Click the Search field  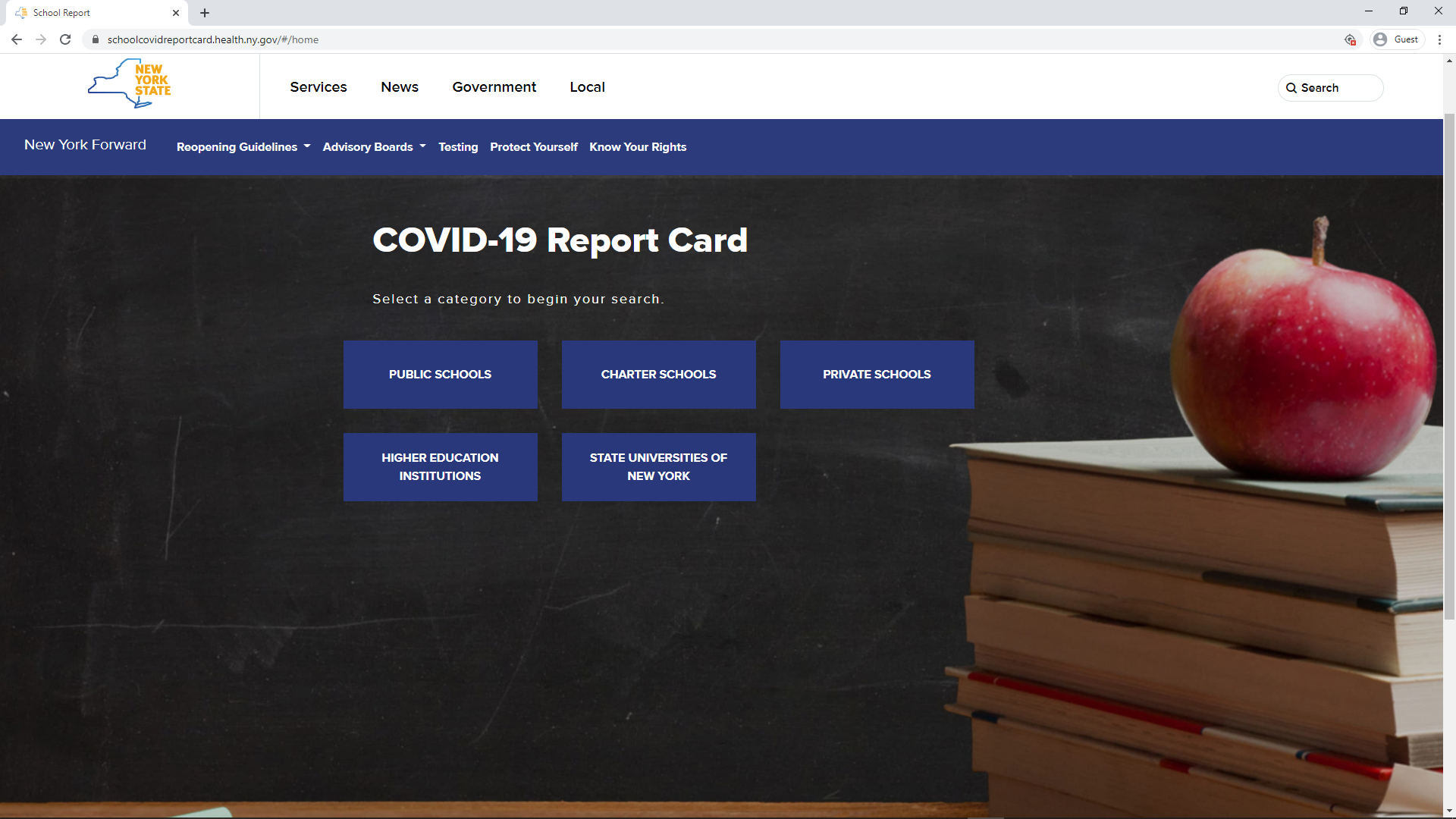[x=1330, y=88]
